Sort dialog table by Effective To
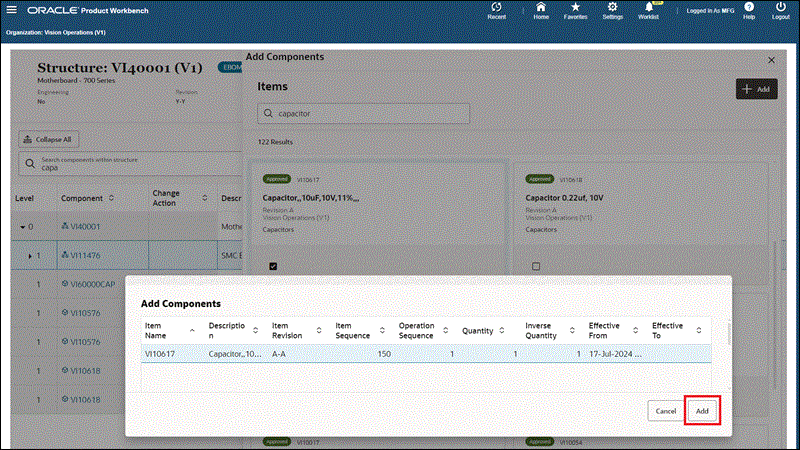This screenshot has height=450, width=800. (x=698, y=331)
